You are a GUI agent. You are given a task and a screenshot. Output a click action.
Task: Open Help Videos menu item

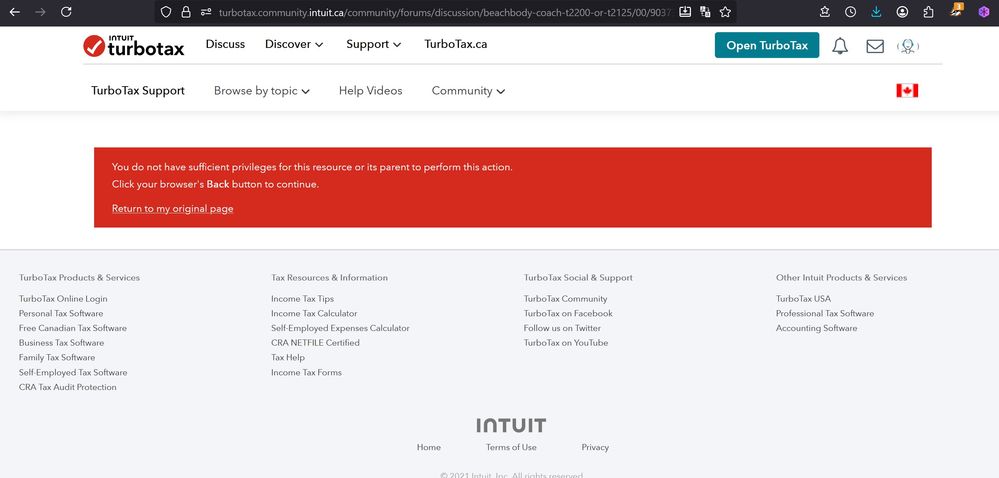[x=370, y=91]
